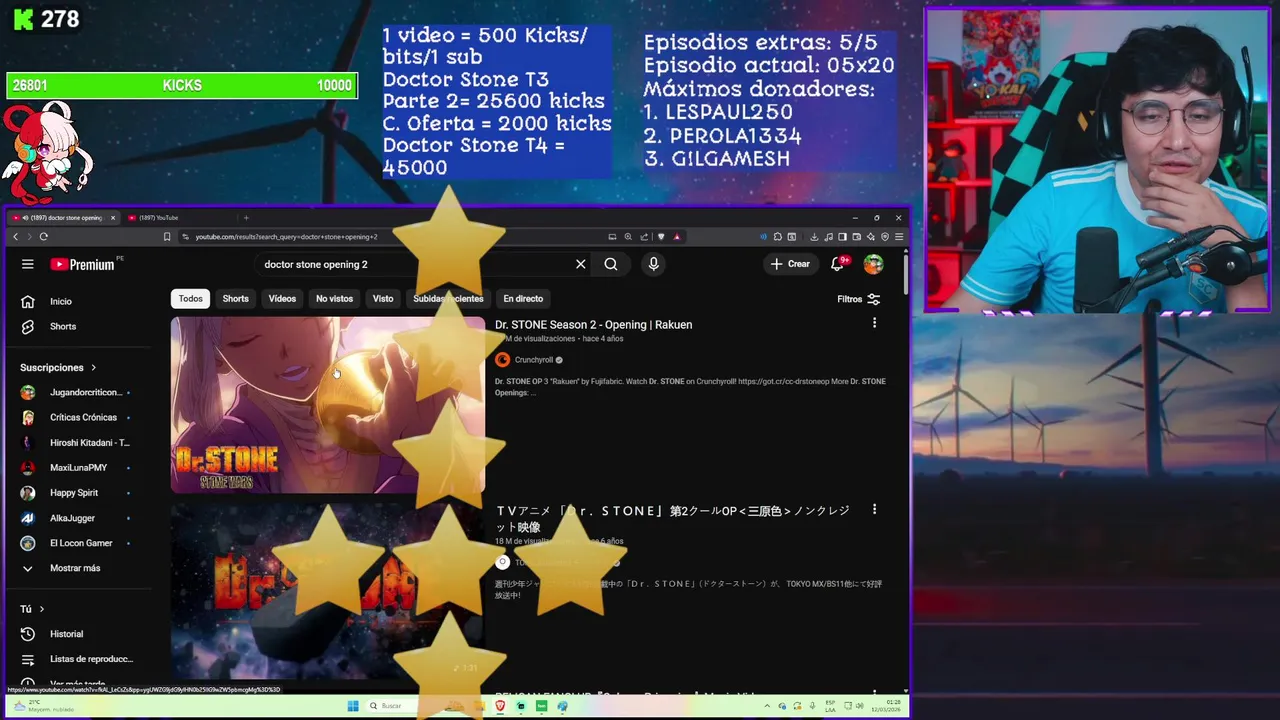Open the YouTube guide hamburger menu
Viewport: 1280px width, 720px height.
[28, 264]
